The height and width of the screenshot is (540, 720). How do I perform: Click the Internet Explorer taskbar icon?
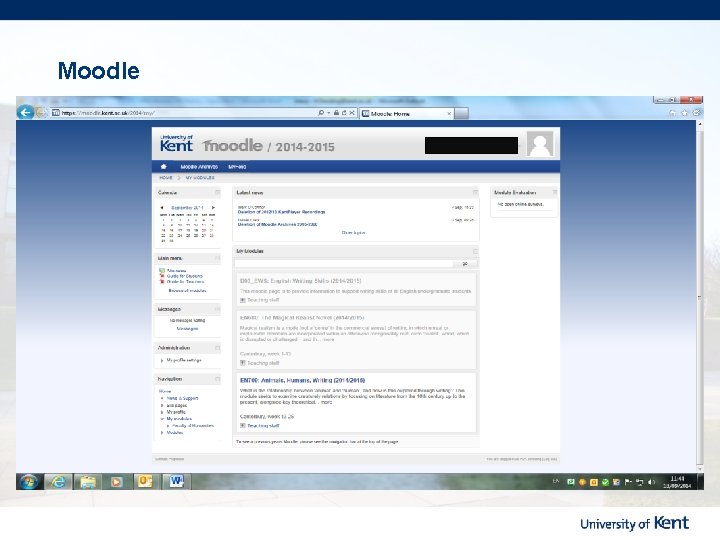tap(58, 482)
